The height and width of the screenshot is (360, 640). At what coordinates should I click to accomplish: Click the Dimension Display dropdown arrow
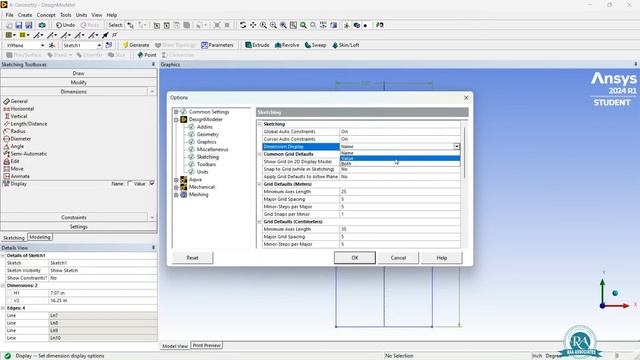coord(456,147)
